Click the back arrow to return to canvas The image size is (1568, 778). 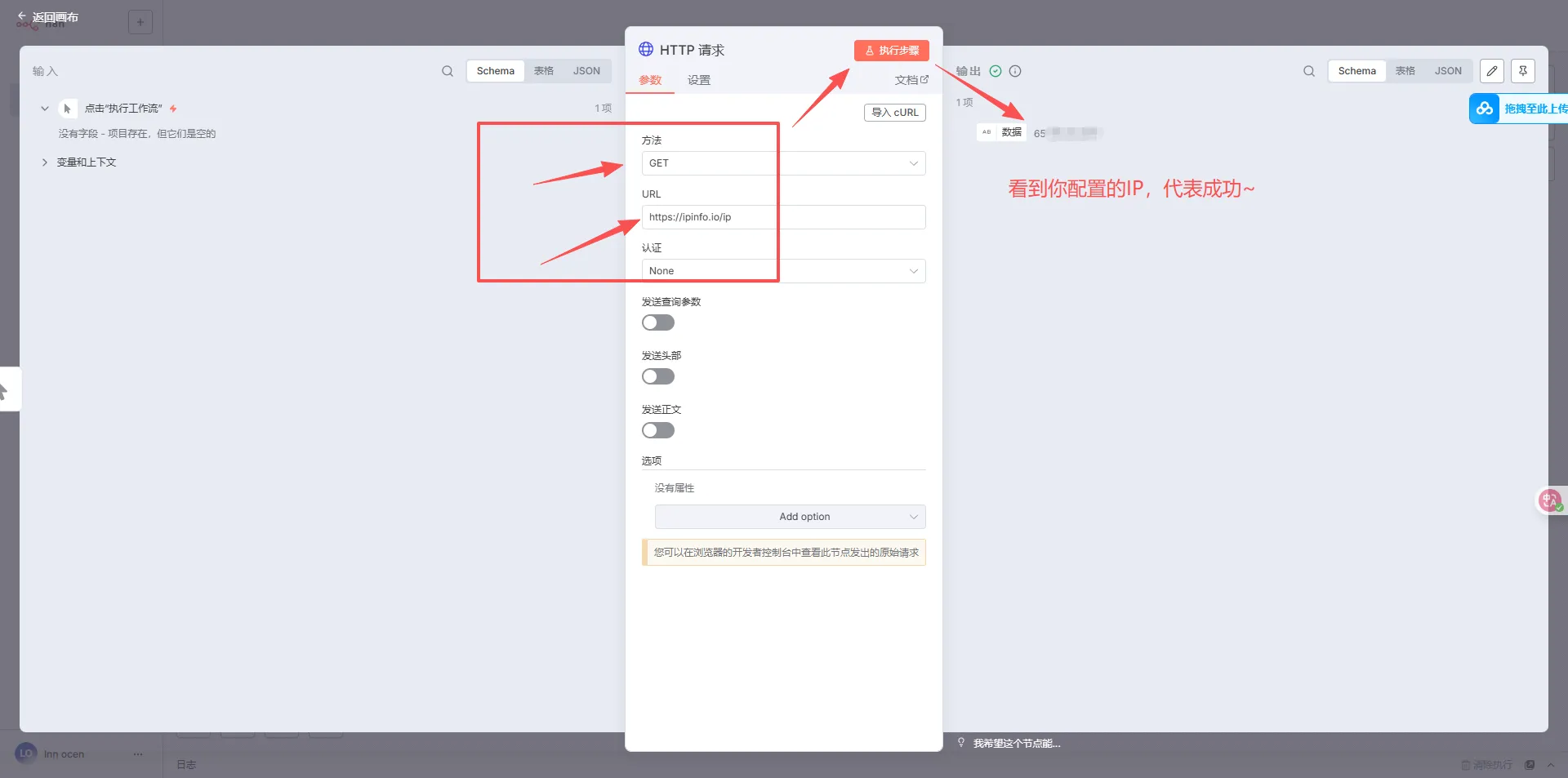[22, 16]
